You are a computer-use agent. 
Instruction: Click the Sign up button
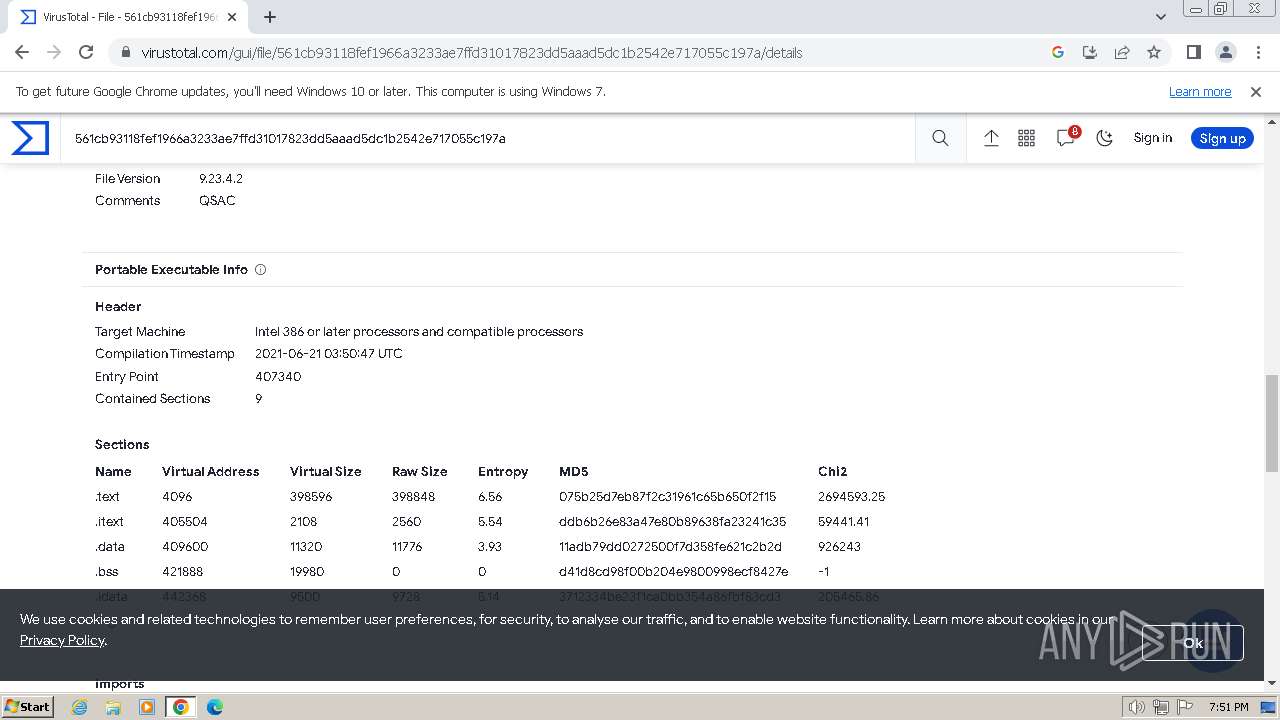pos(1222,138)
